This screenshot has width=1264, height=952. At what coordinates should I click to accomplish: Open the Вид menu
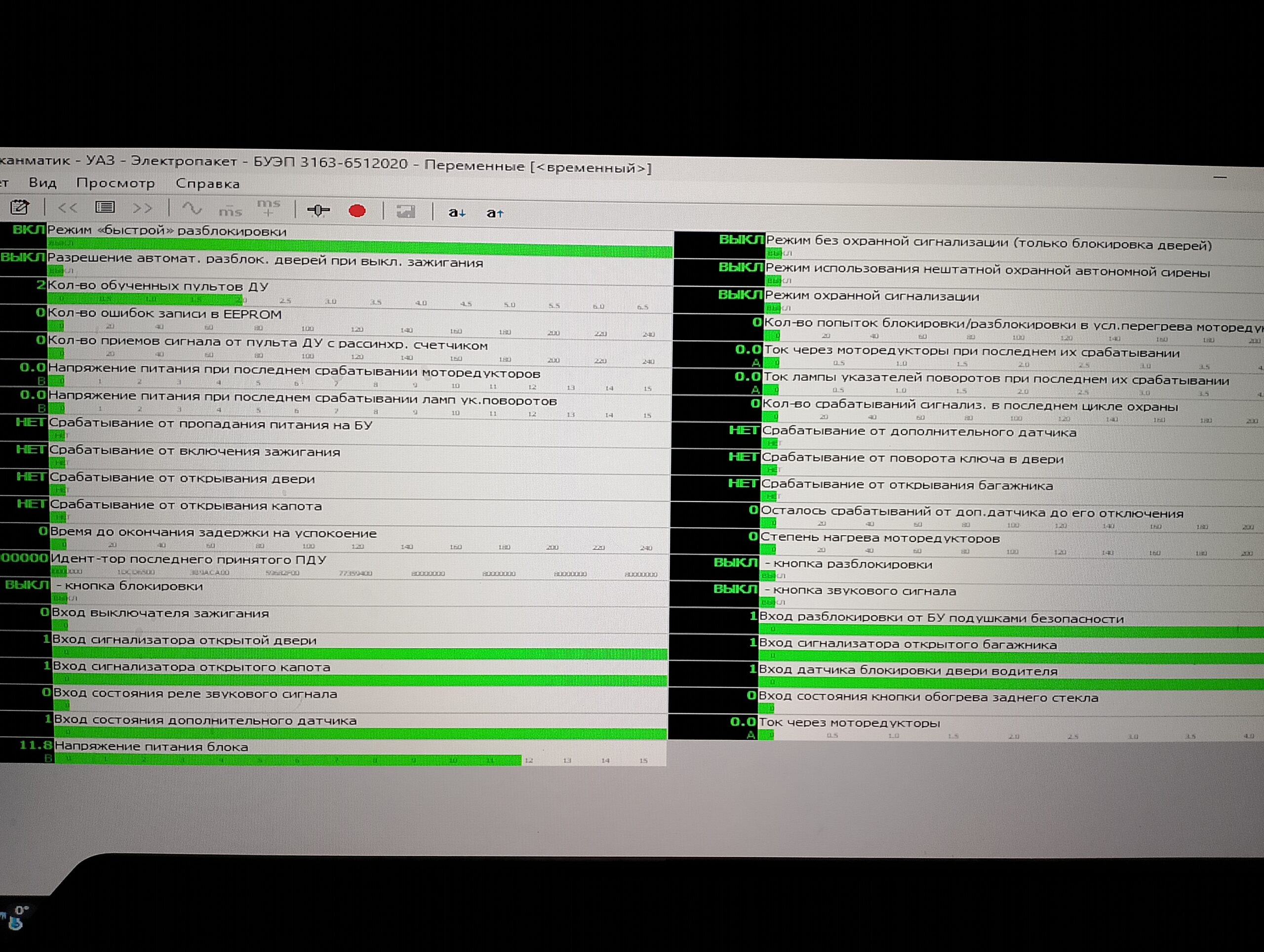pyautogui.click(x=42, y=183)
